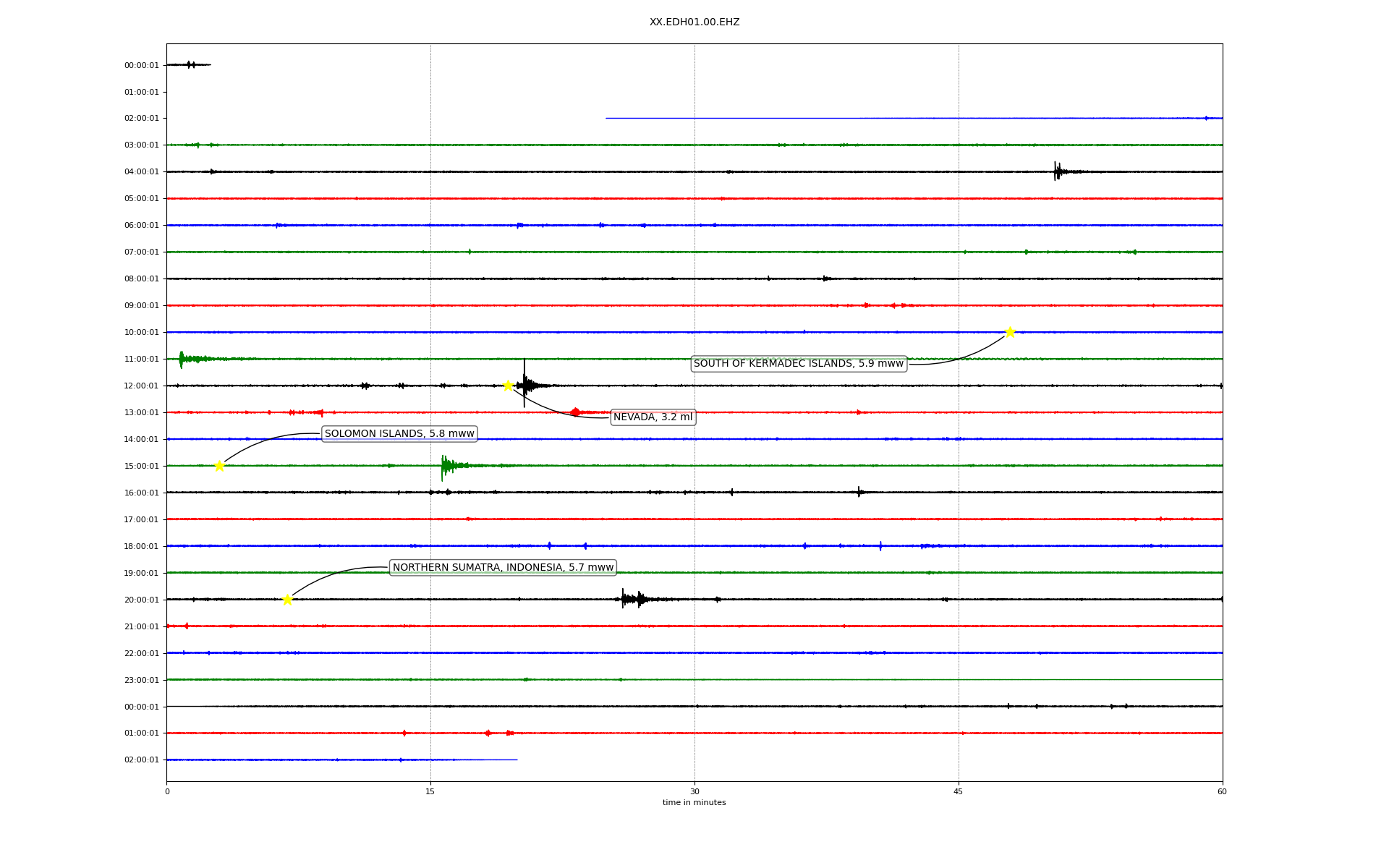Click the plot title XX.EDH01.00.EHZ

coord(694,22)
